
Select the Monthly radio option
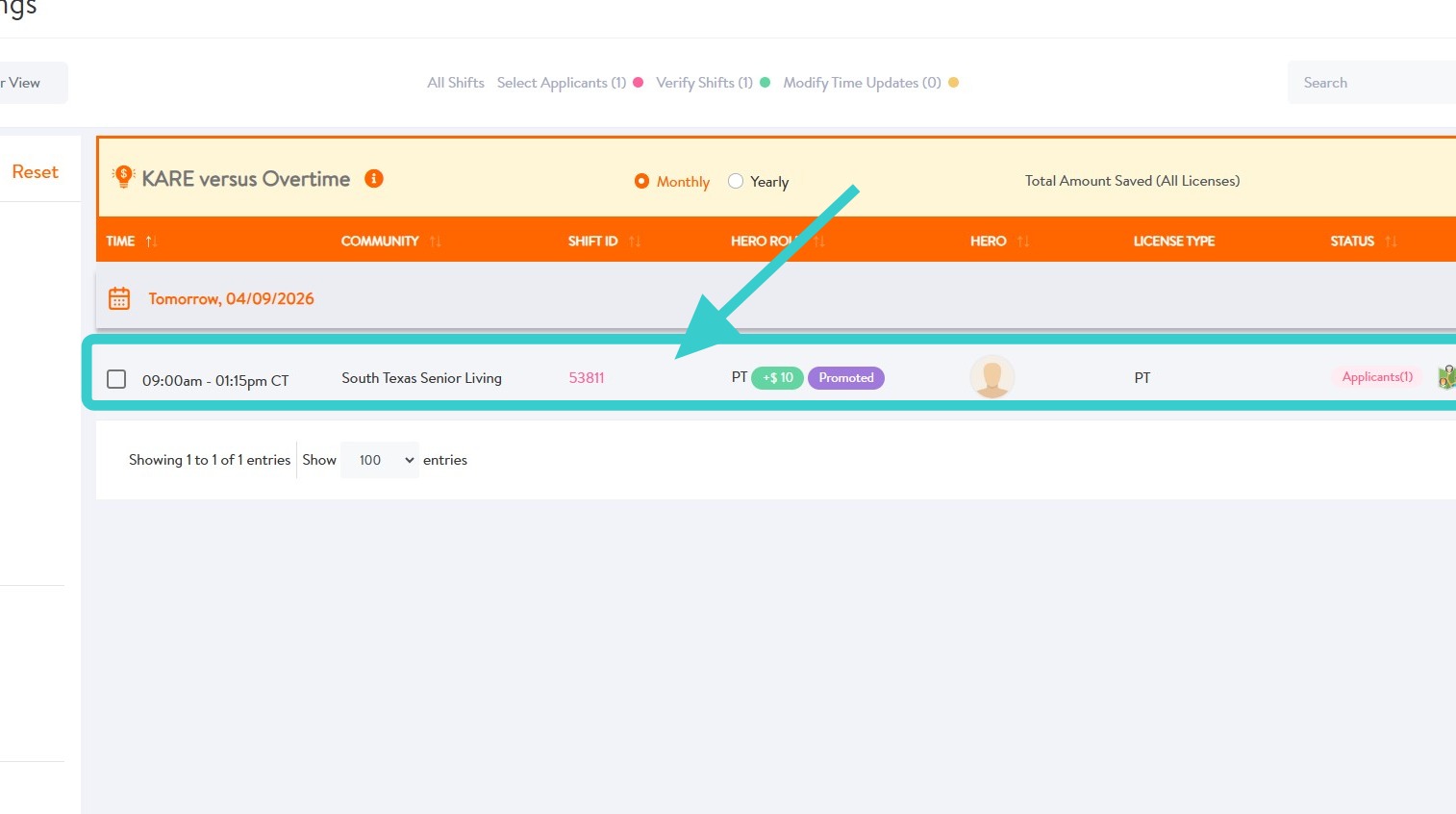(641, 181)
